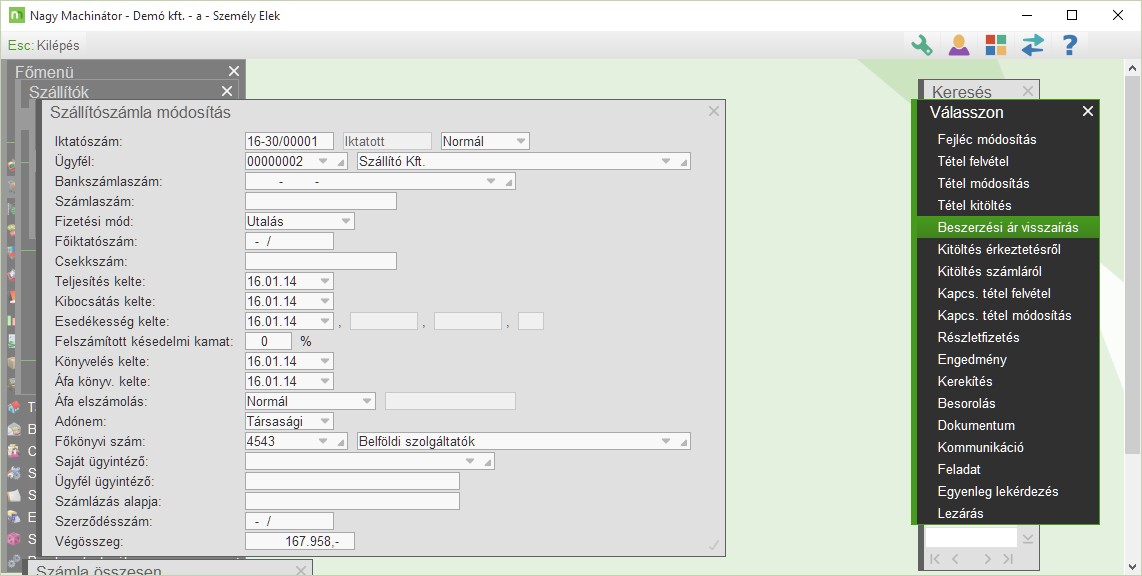1142x576 pixels.
Task: Select Kerekítés menu entry
Action: pyautogui.click(x=1007, y=381)
